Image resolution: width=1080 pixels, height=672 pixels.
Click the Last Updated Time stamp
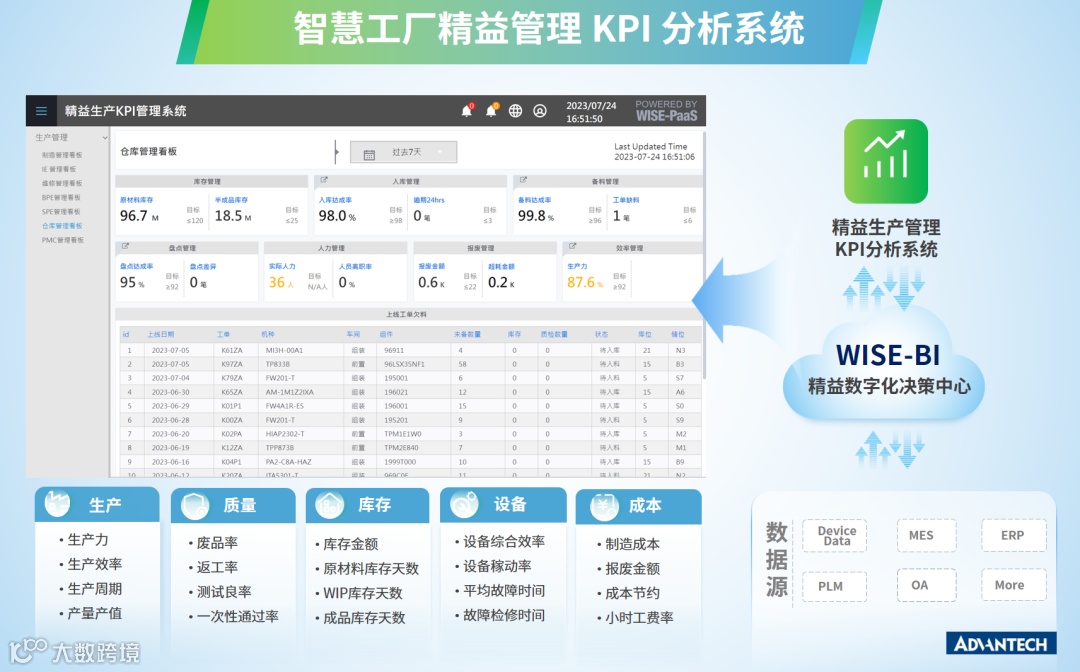click(654, 151)
